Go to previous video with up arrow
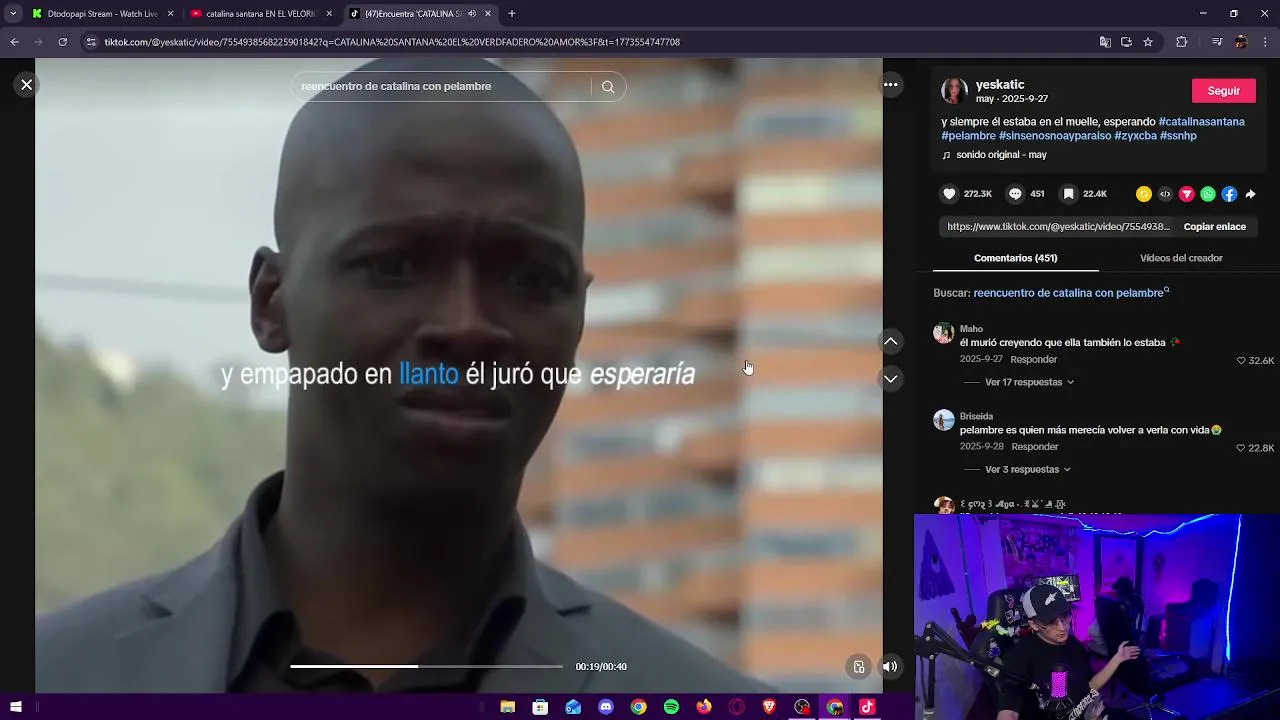Image resolution: width=1280 pixels, height=720 pixels. (x=890, y=342)
